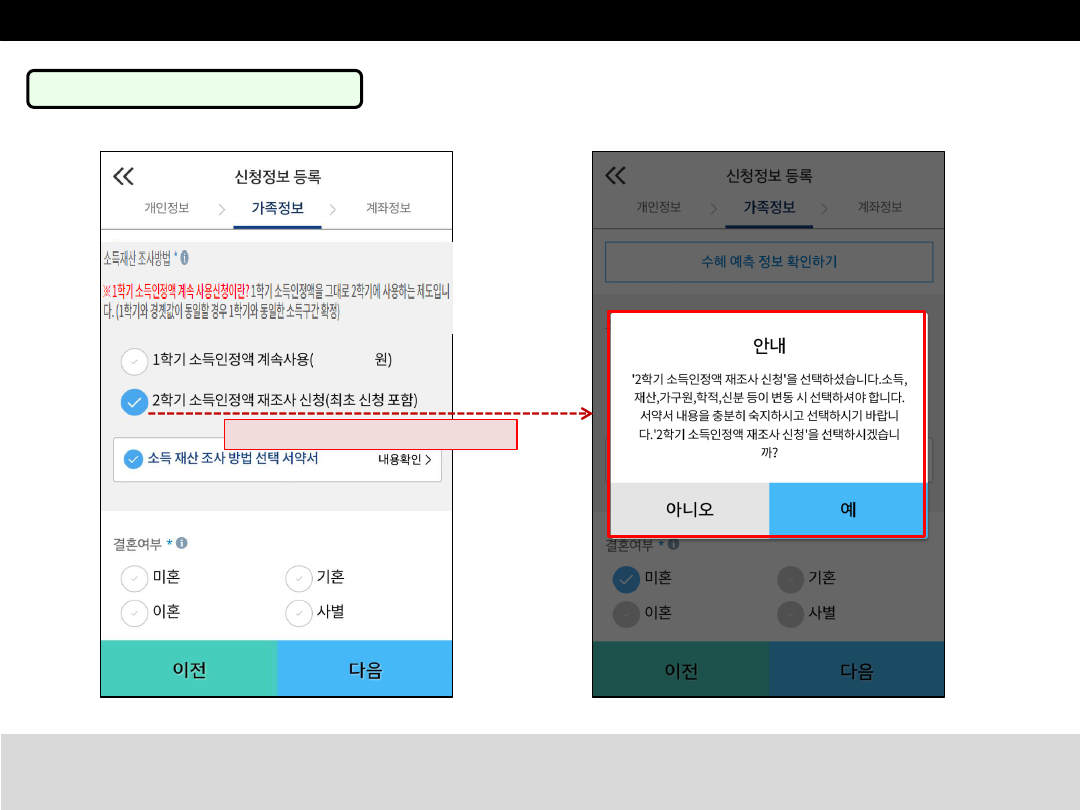
Task: Click info icon next to 소득재산 조사방법
Action: pos(185,257)
